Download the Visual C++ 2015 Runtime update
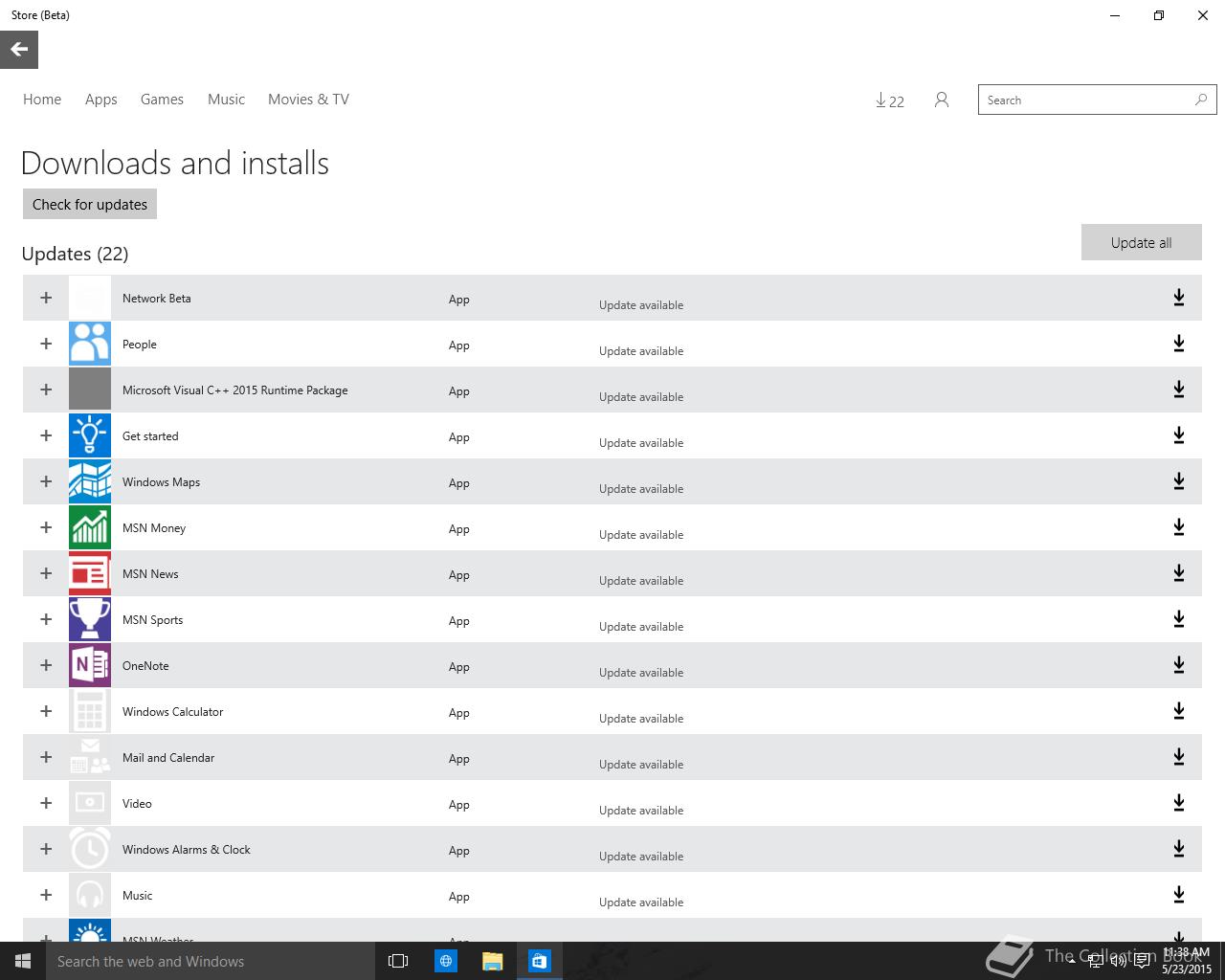Viewport: 1225px width, 980px height. click(x=1179, y=390)
